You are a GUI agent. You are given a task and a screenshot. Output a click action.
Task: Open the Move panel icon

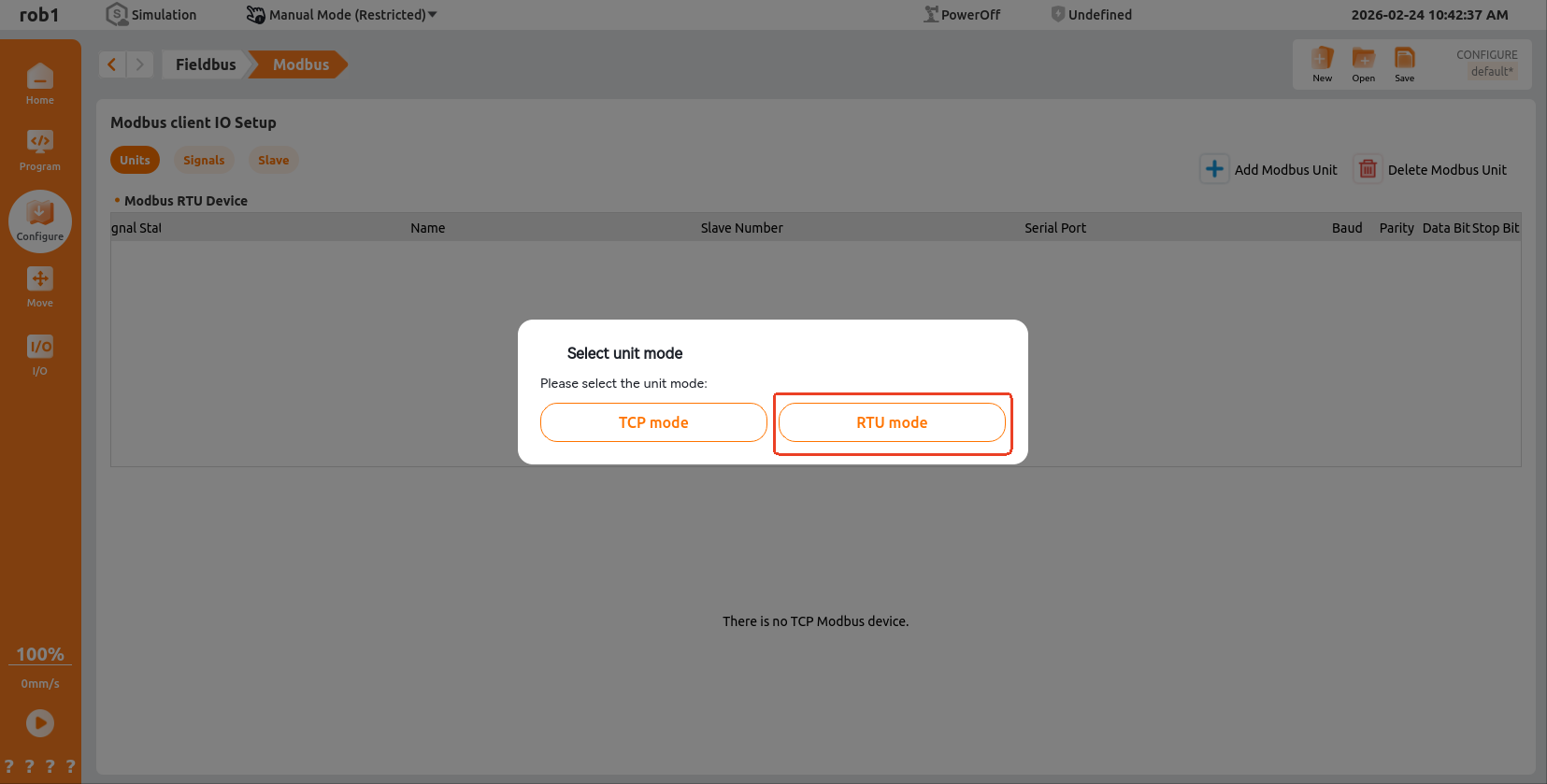(x=39, y=286)
